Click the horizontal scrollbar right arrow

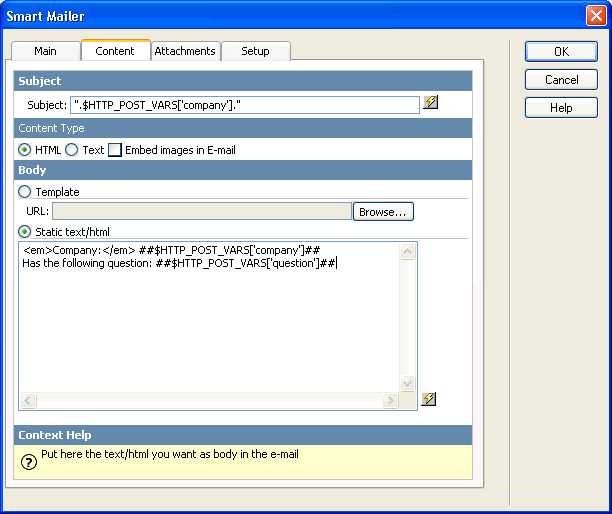[x=390, y=400]
